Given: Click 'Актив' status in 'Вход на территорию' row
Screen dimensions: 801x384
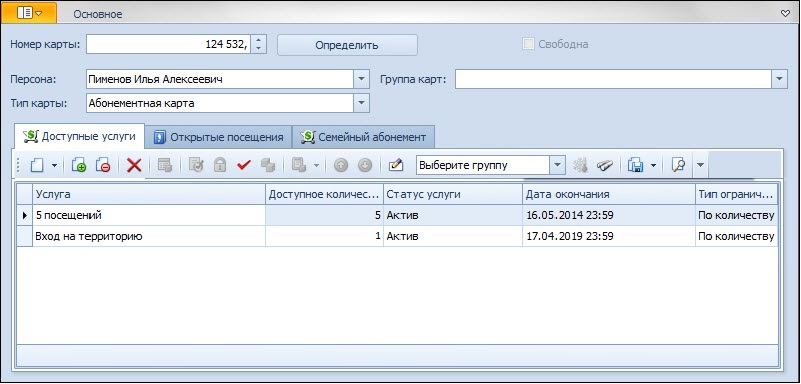Looking at the screenshot, I should pyautogui.click(x=453, y=236).
